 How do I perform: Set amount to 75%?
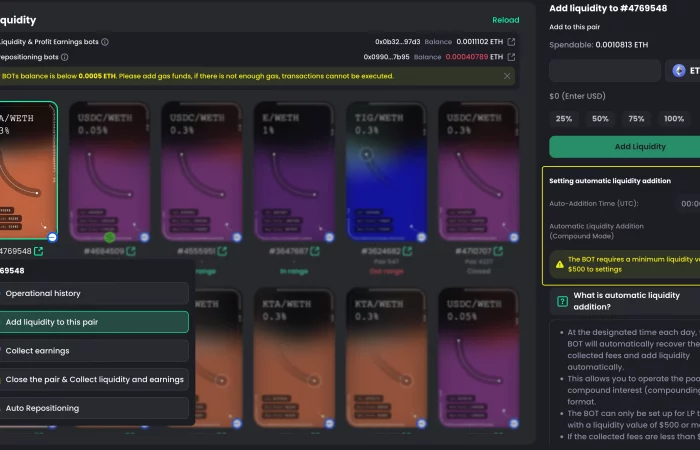coord(636,119)
